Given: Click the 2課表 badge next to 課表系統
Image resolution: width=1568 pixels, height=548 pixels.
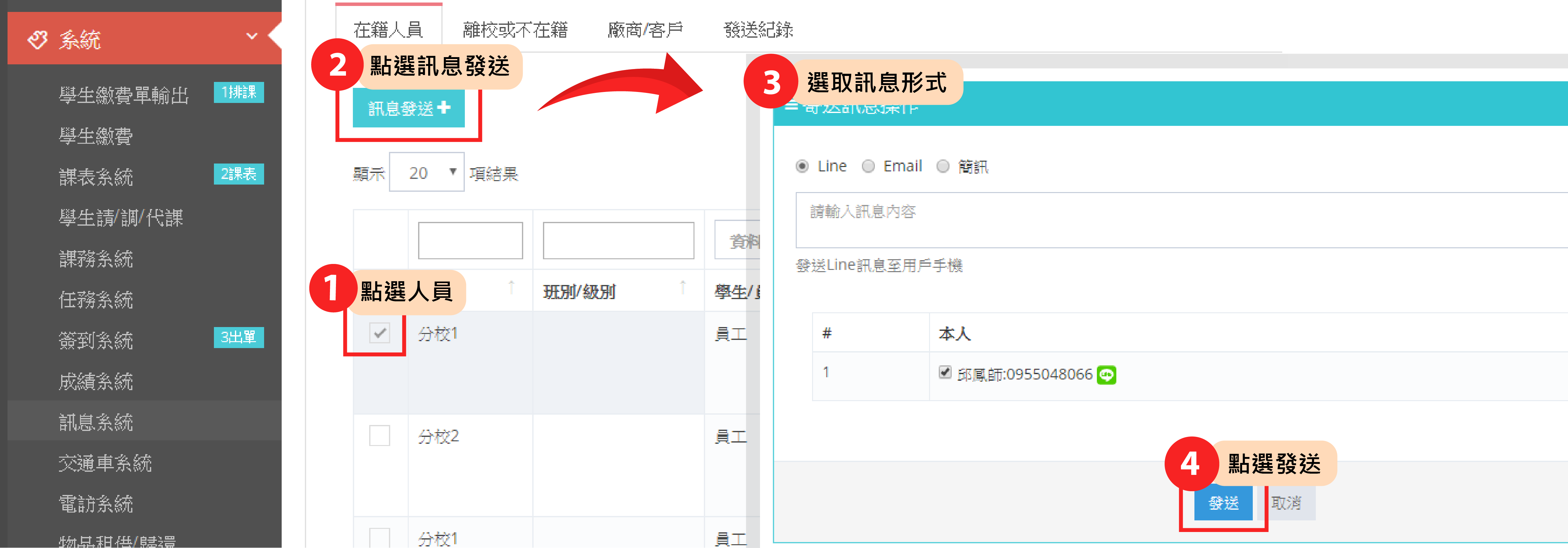Looking at the screenshot, I should pyautogui.click(x=239, y=174).
